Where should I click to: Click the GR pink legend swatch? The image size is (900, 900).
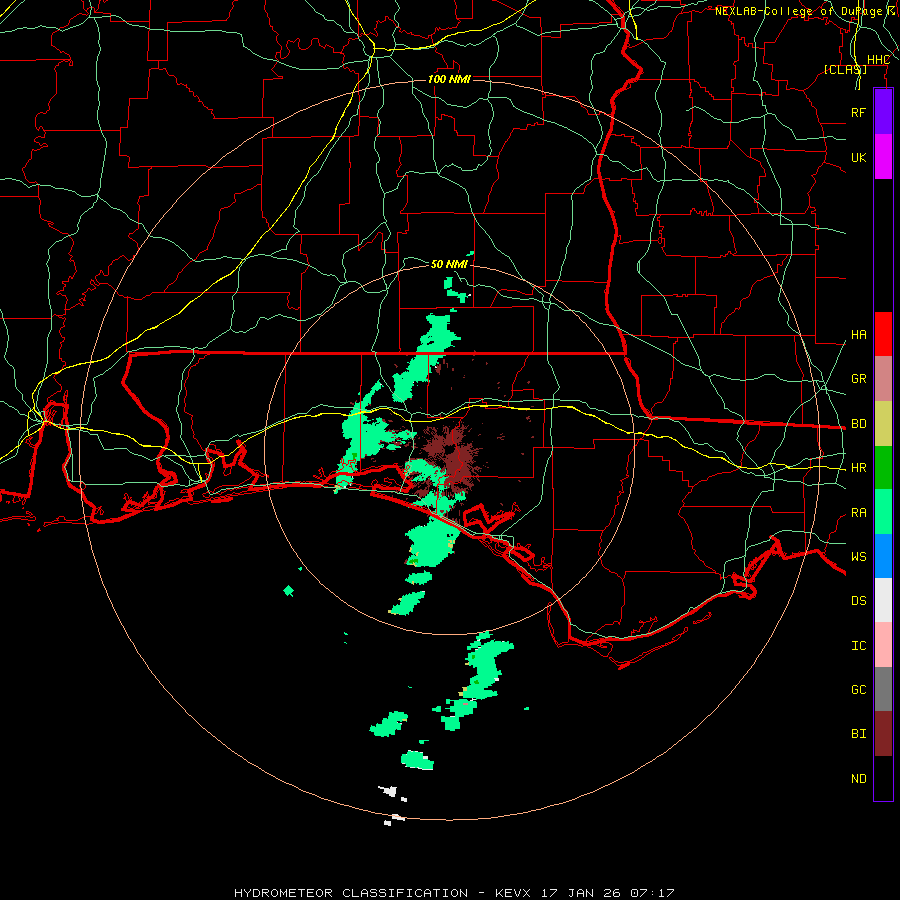[883, 379]
